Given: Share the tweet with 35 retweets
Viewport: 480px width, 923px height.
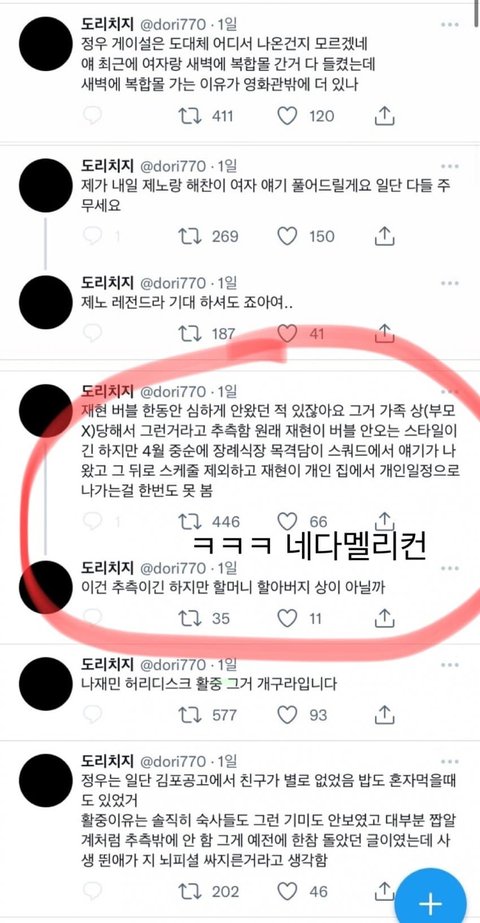Looking at the screenshot, I should point(384,618).
